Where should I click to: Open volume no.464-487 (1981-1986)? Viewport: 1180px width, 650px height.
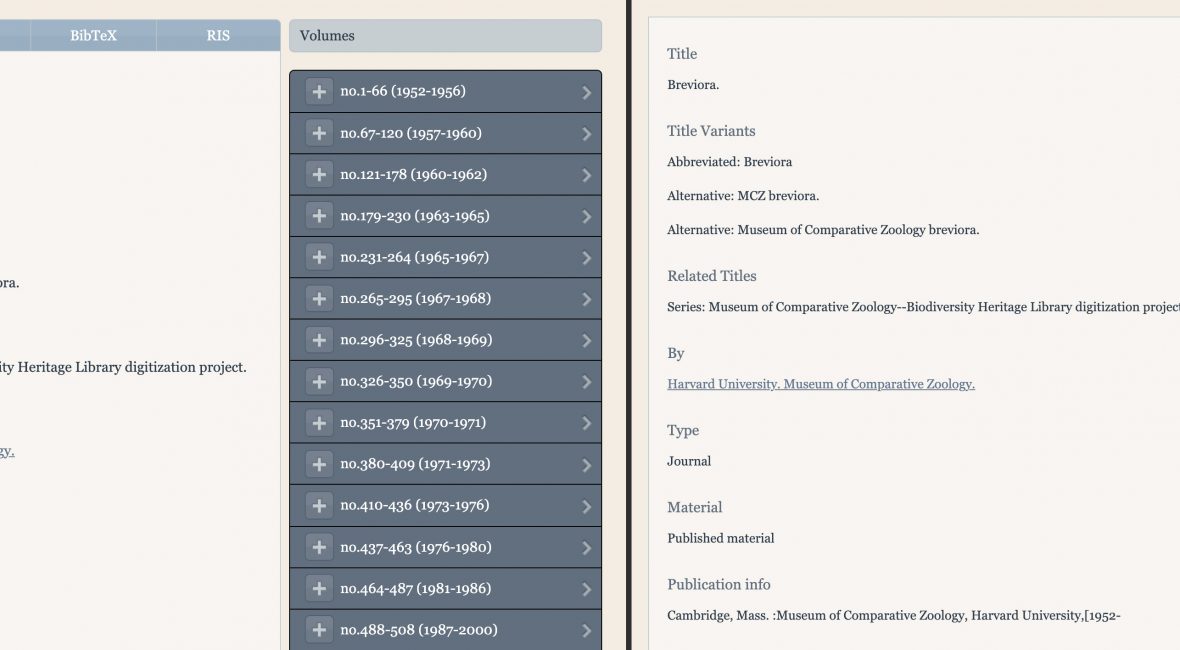tap(415, 589)
